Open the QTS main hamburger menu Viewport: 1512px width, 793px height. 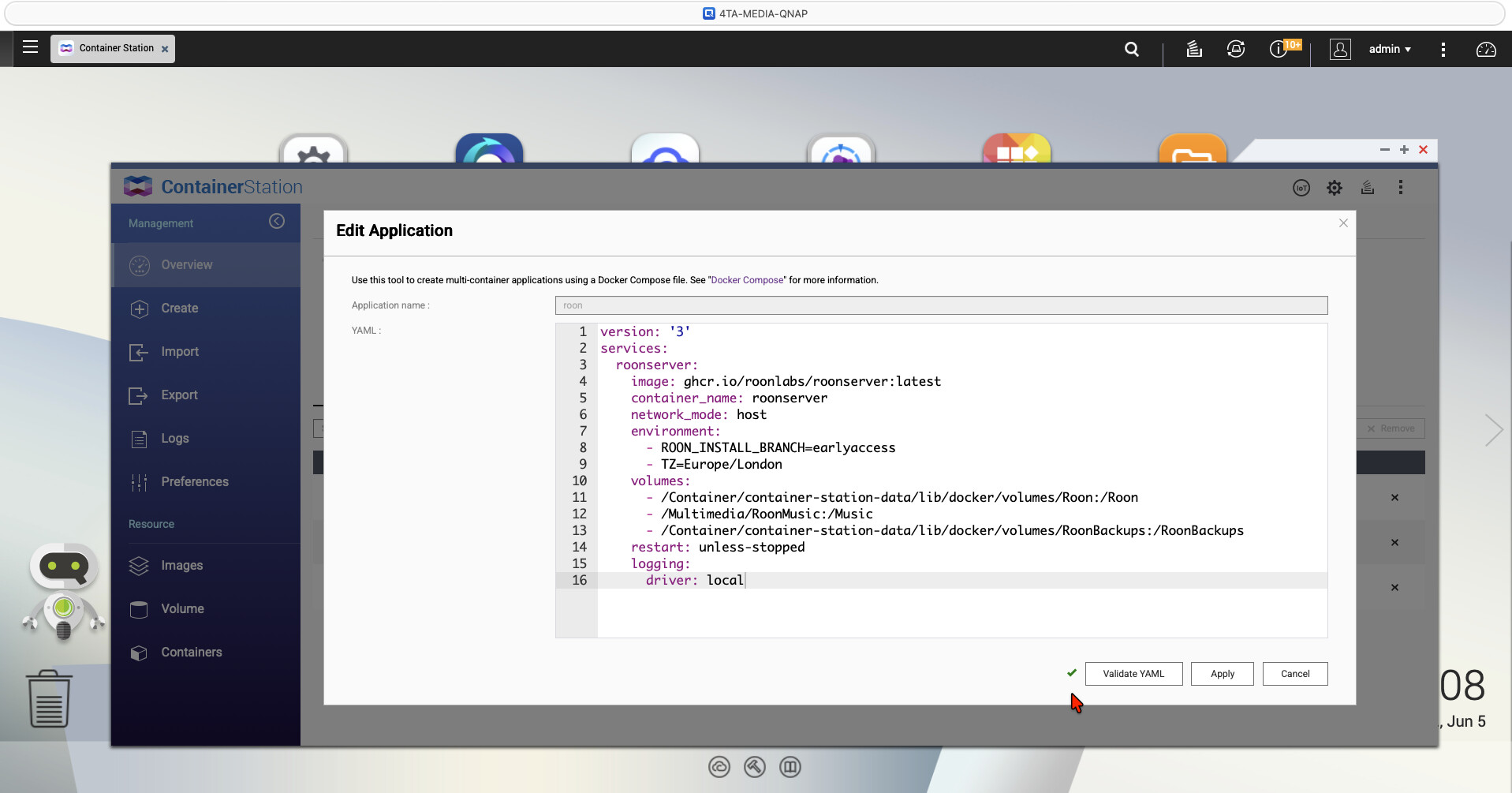[30, 47]
